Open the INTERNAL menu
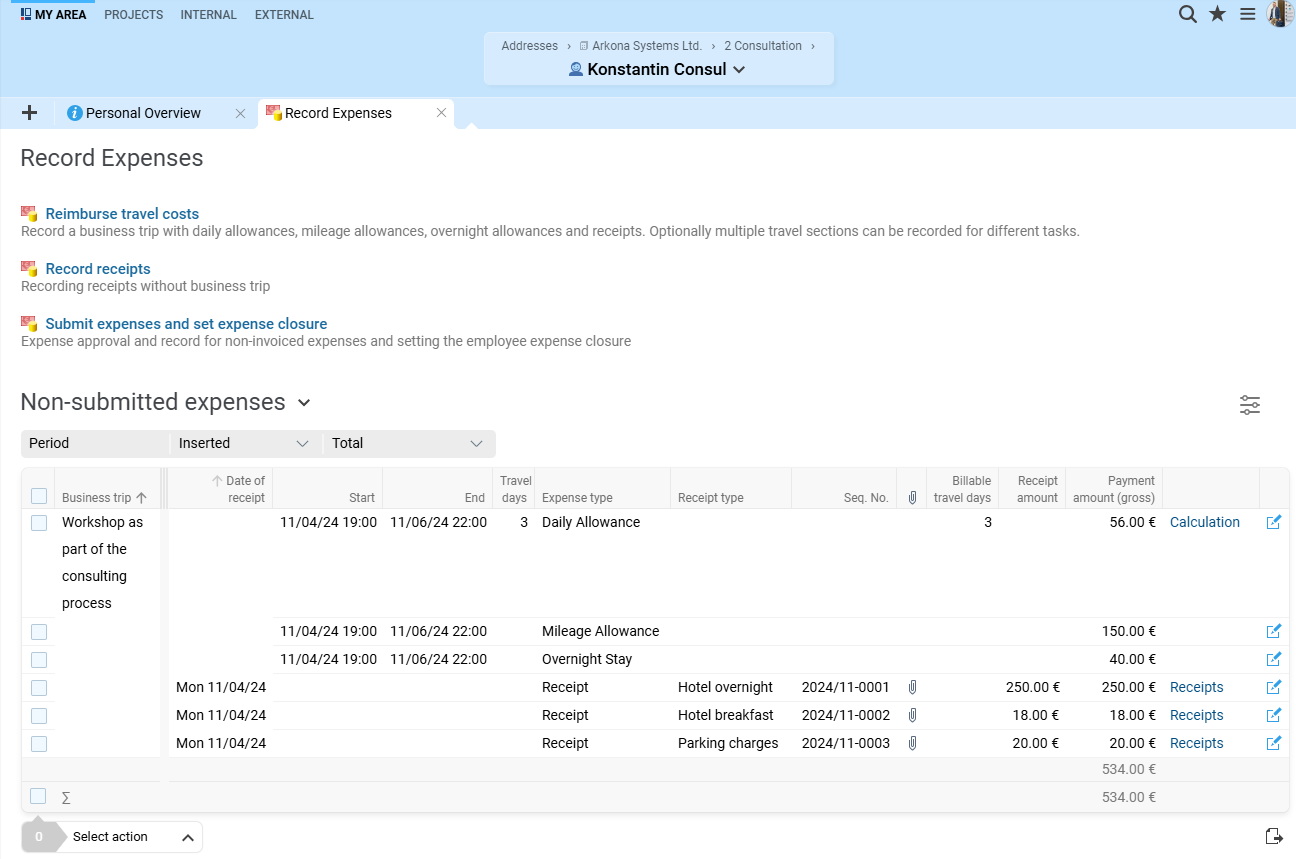1296x859 pixels. pyautogui.click(x=209, y=15)
